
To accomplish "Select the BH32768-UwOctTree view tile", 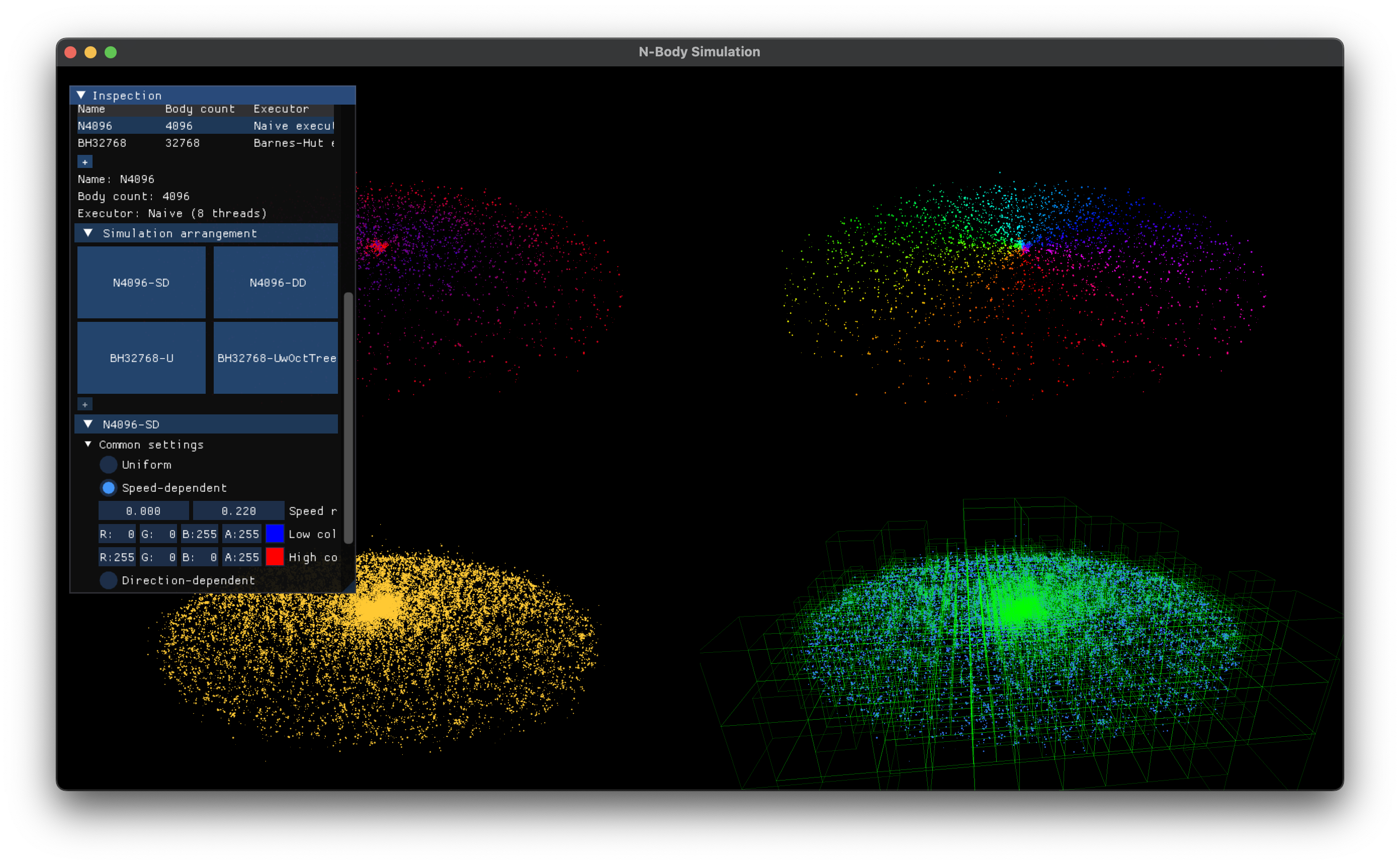I will 276,358.
